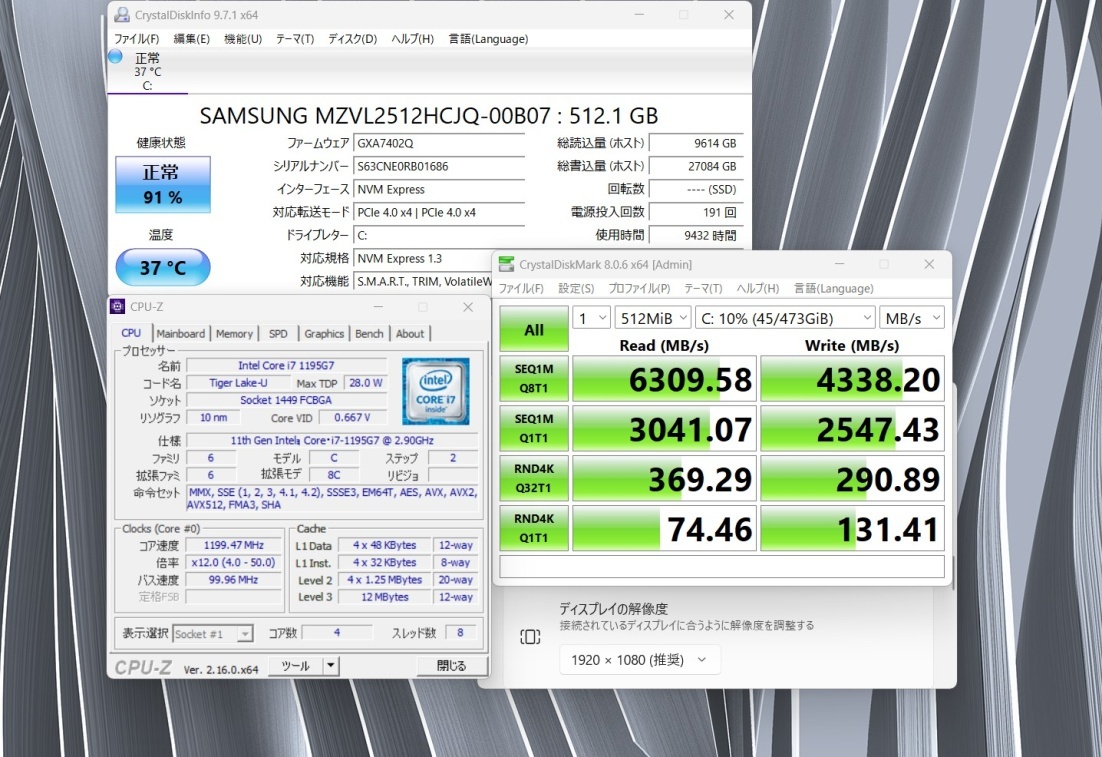Image resolution: width=1102 pixels, height=757 pixels.
Task: Open the MB/s unit dropdown
Action: (911, 318)
